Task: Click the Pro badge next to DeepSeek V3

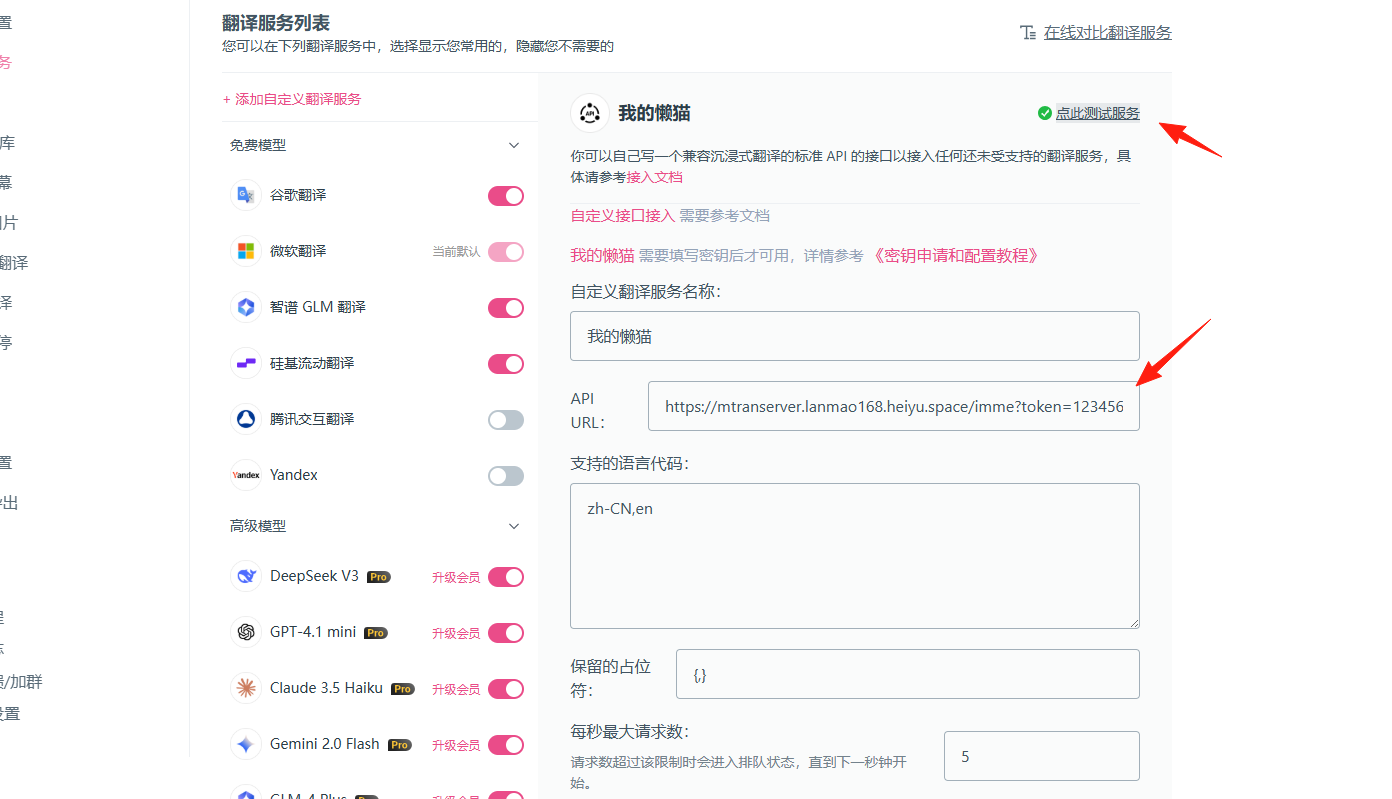Action: pyautogui.click(x=378, y=577)
